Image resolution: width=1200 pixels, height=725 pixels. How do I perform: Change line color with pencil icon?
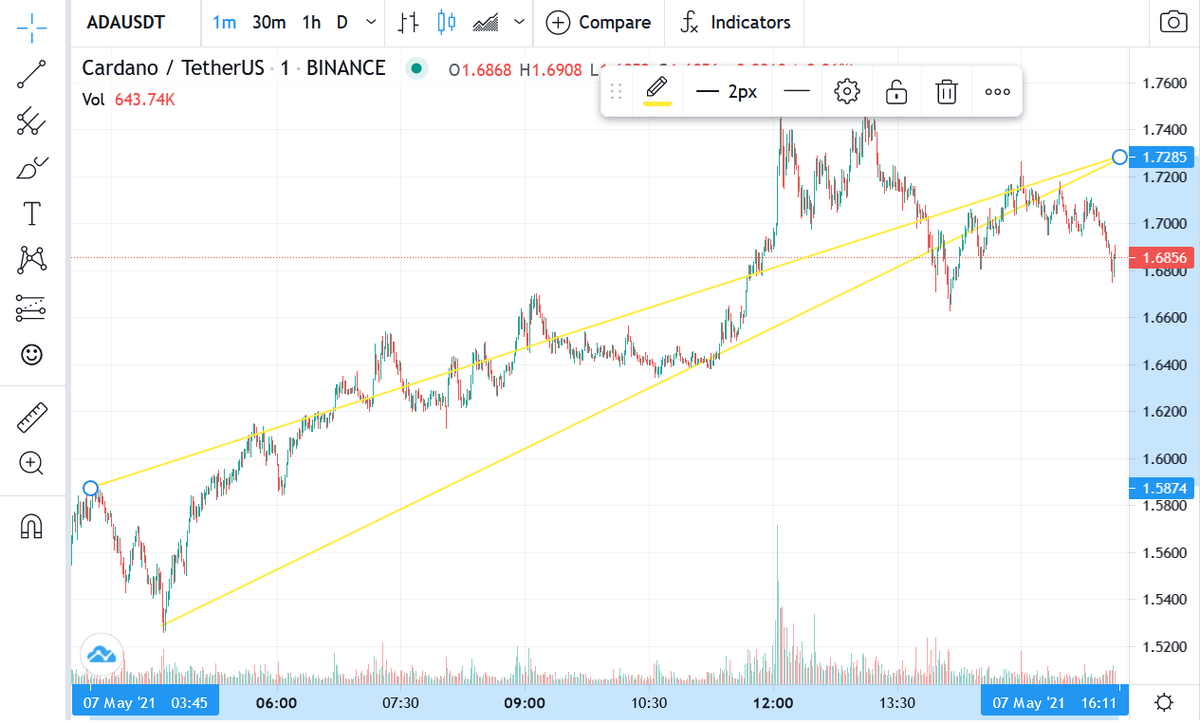657,92
